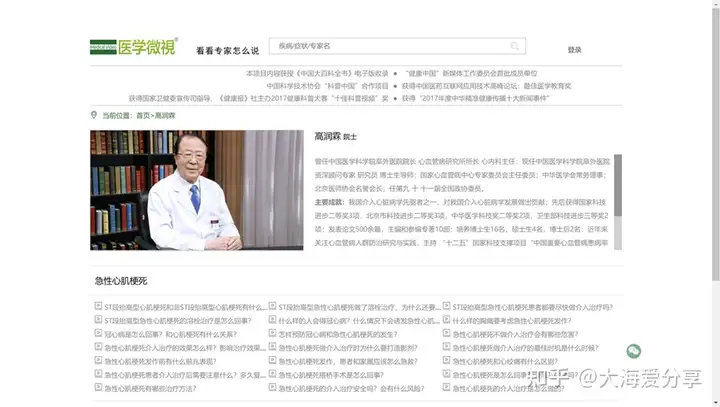Screen dimensions: 720x407
Task: Click the location pin icon beside 当前位置
Action: coord(94,115)
